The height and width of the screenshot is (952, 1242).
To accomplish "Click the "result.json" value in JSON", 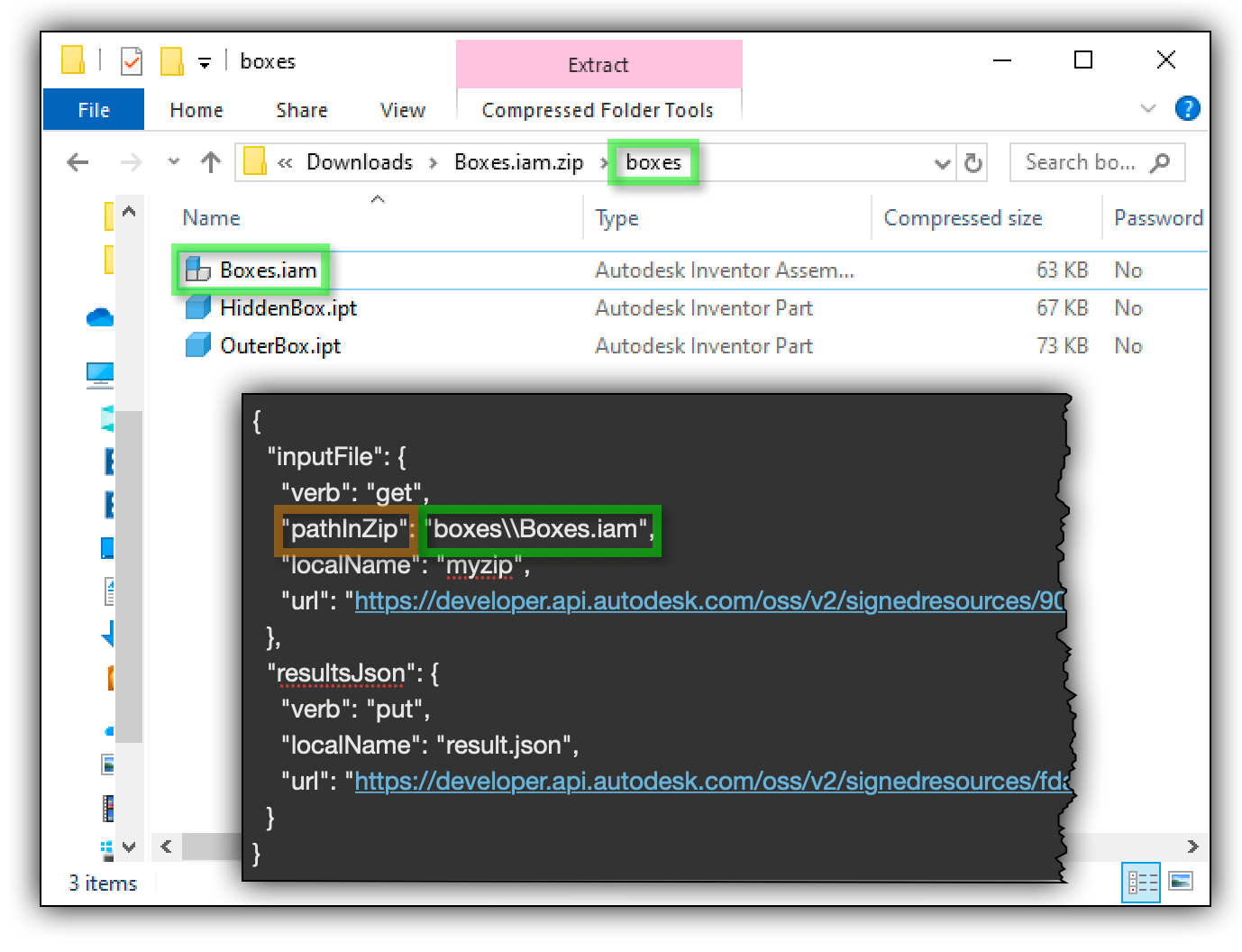I will [504, 746].
